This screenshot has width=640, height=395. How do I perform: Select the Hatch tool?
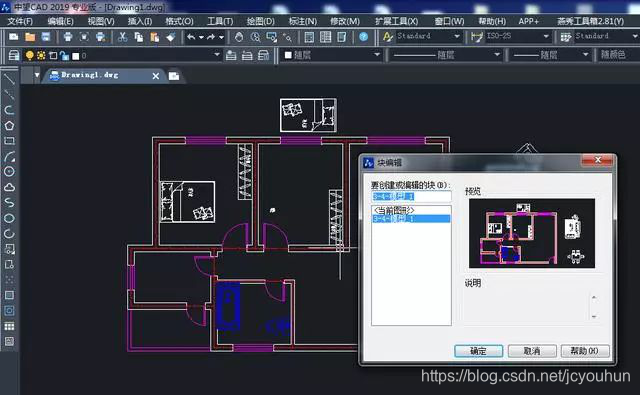coord(9,295)
